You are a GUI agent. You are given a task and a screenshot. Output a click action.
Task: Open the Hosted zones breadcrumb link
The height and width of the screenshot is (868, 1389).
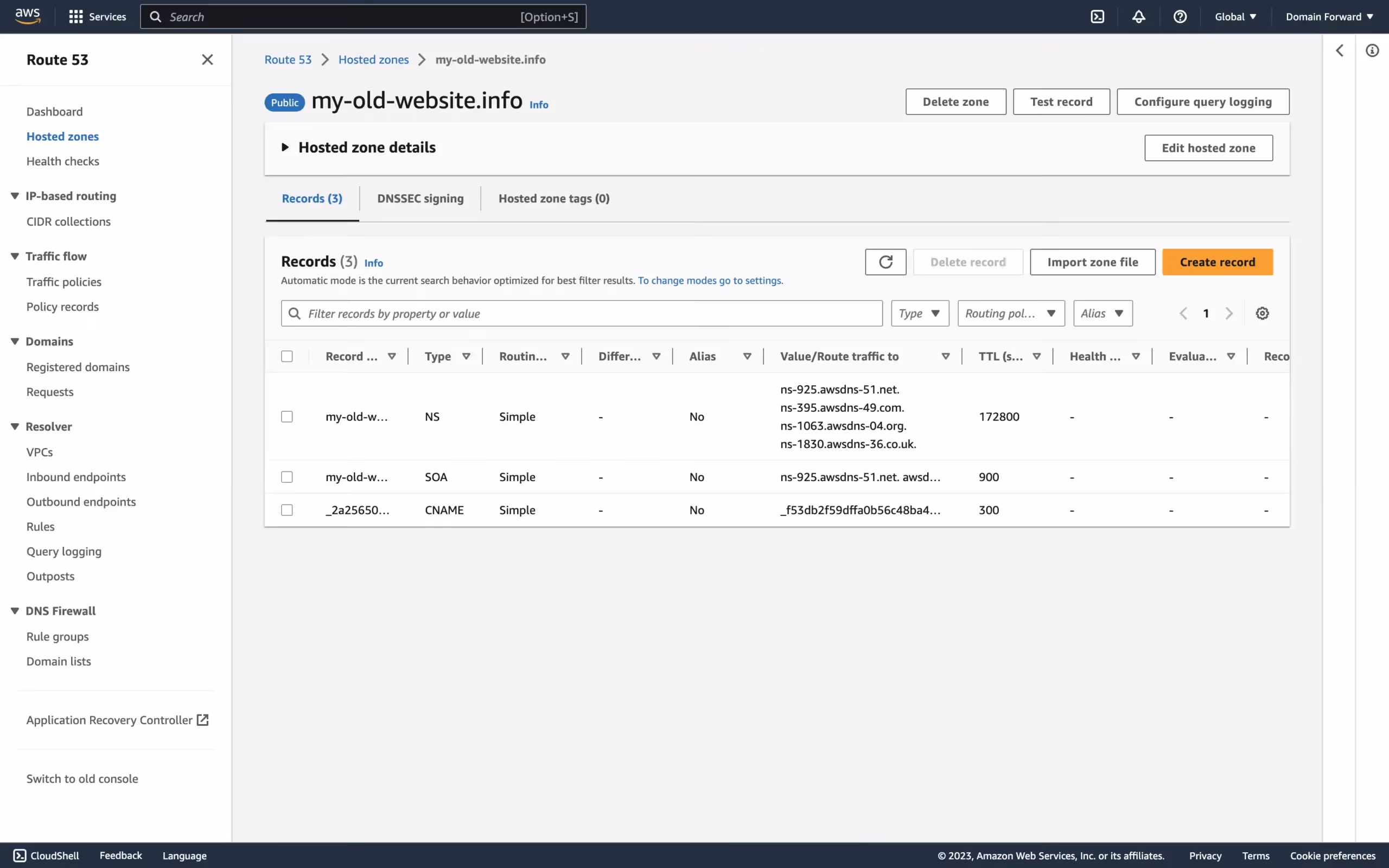click(x=373, y=59)
